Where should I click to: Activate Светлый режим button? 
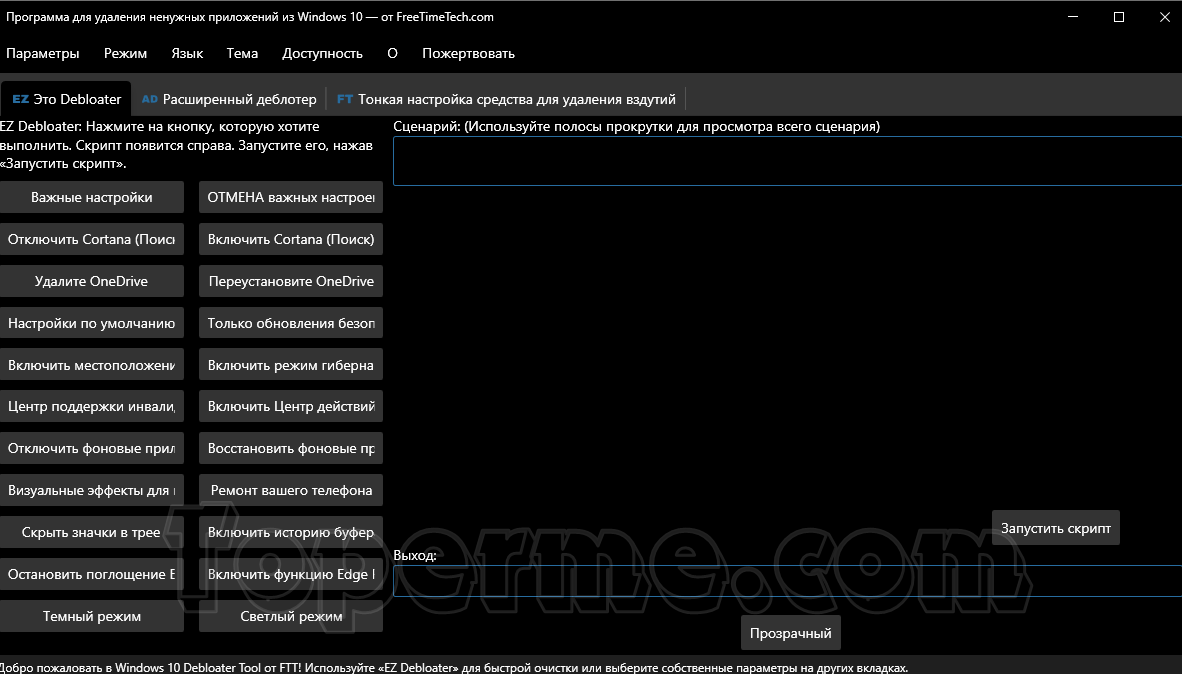point(291,616)
